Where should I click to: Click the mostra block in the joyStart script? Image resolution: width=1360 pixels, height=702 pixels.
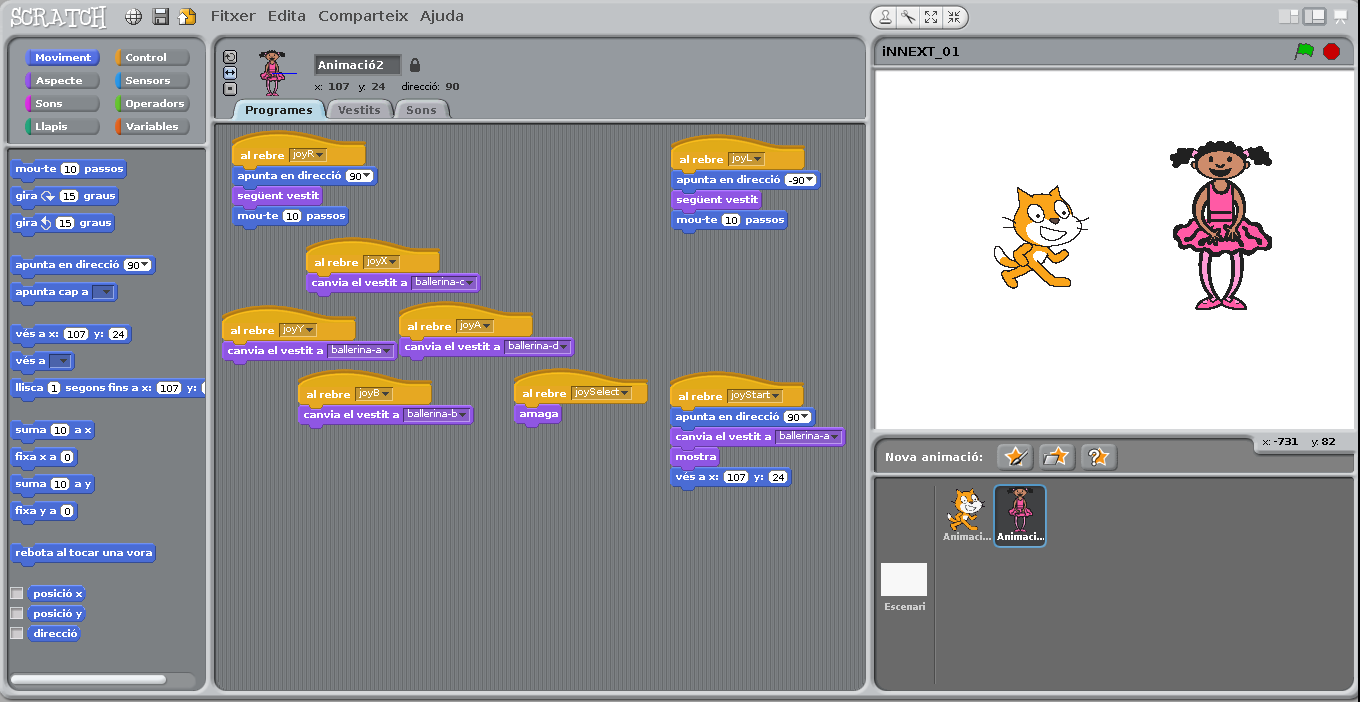point(695,457)
